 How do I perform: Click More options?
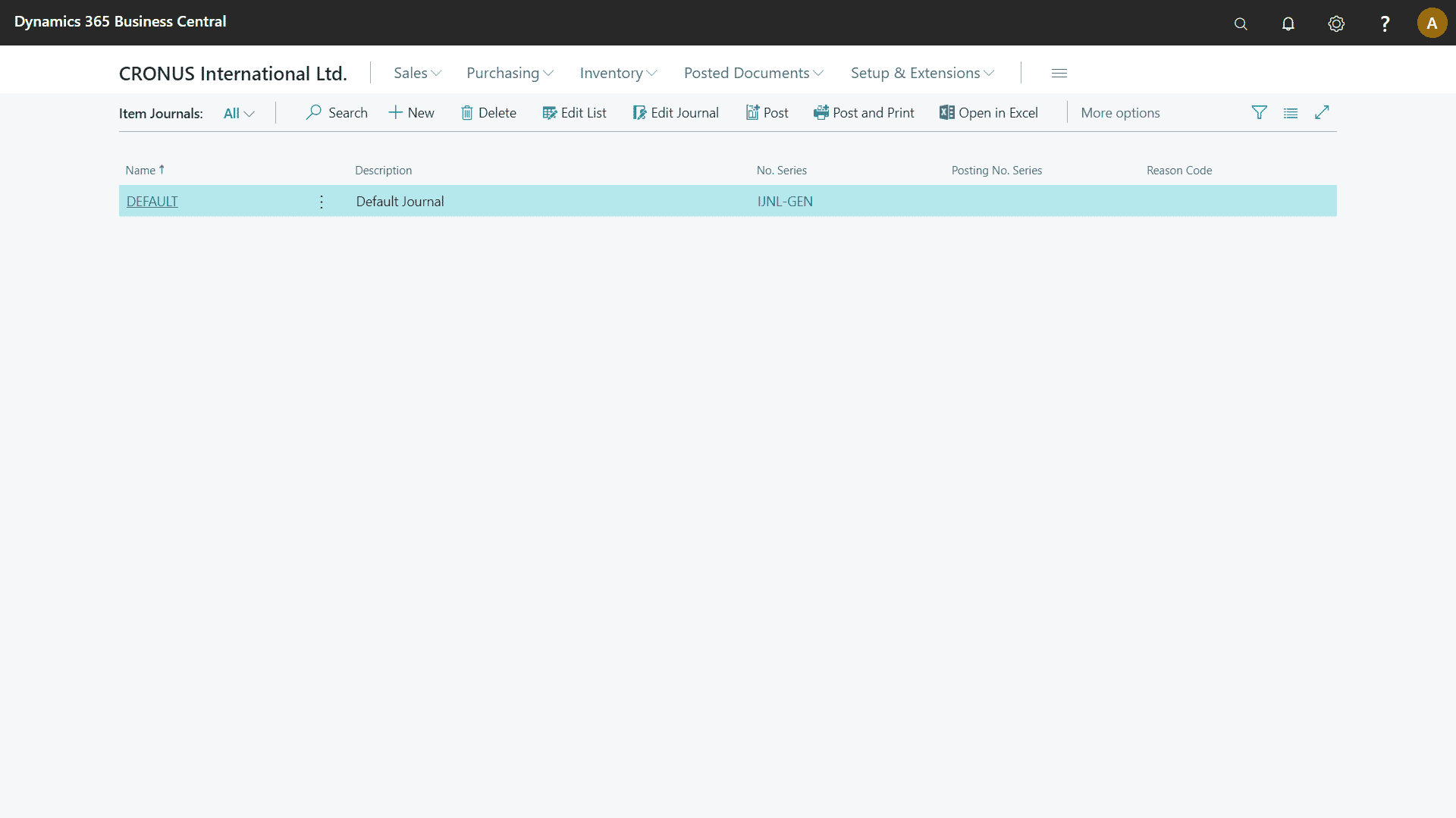pos(1120,113)
